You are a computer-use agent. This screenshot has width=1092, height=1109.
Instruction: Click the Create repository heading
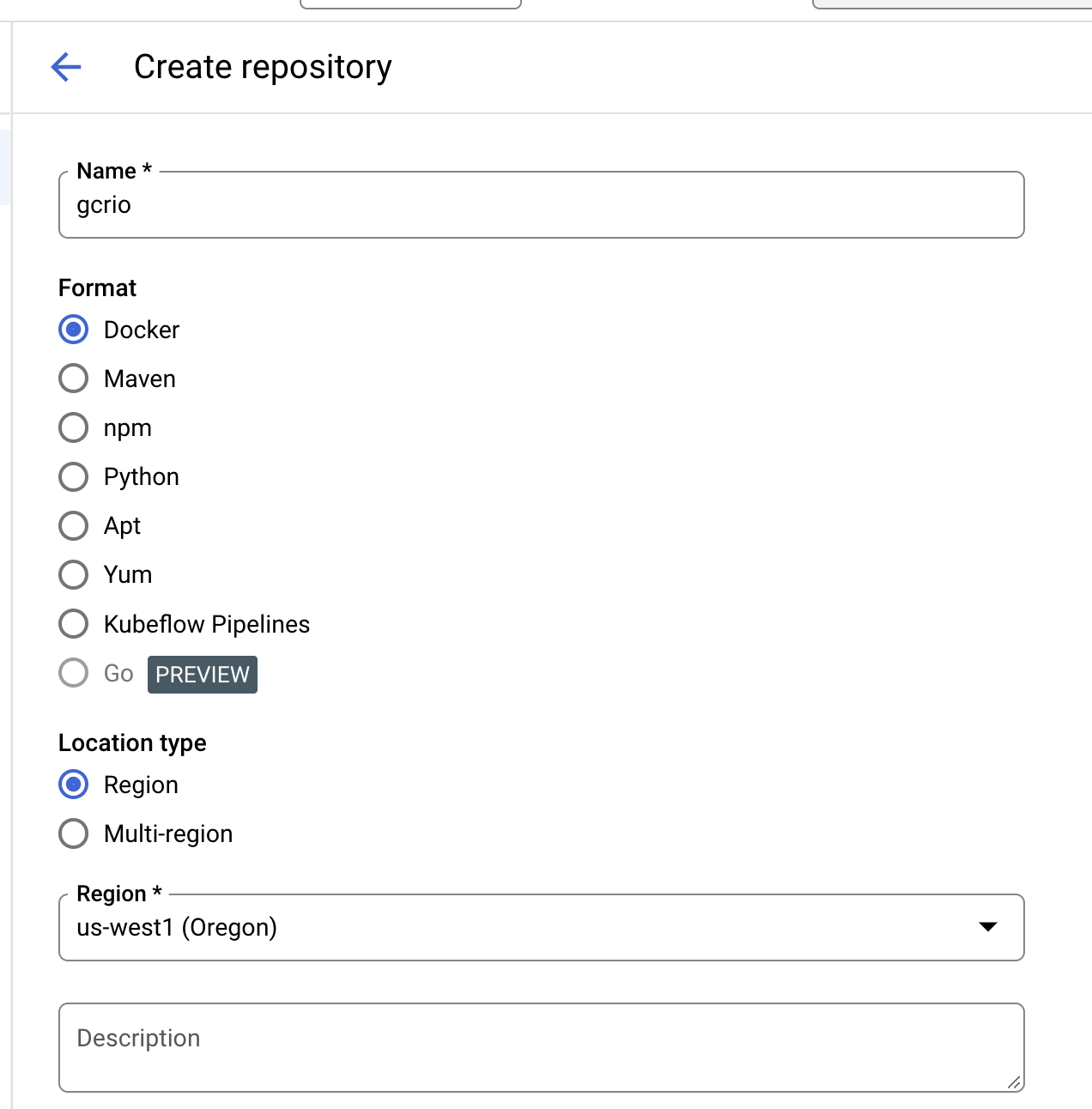pyautogui.click(x=261, y=66)
